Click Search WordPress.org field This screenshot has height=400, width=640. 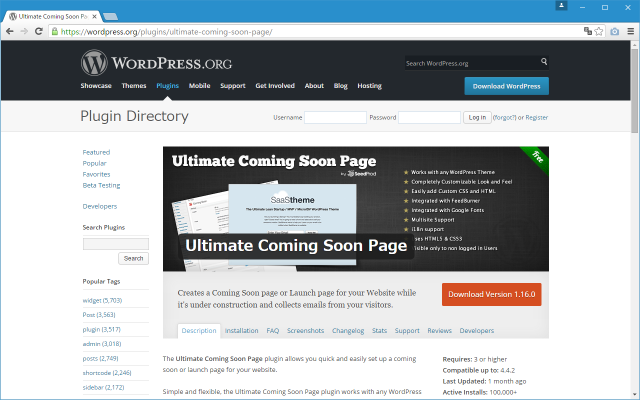(472, 63)
